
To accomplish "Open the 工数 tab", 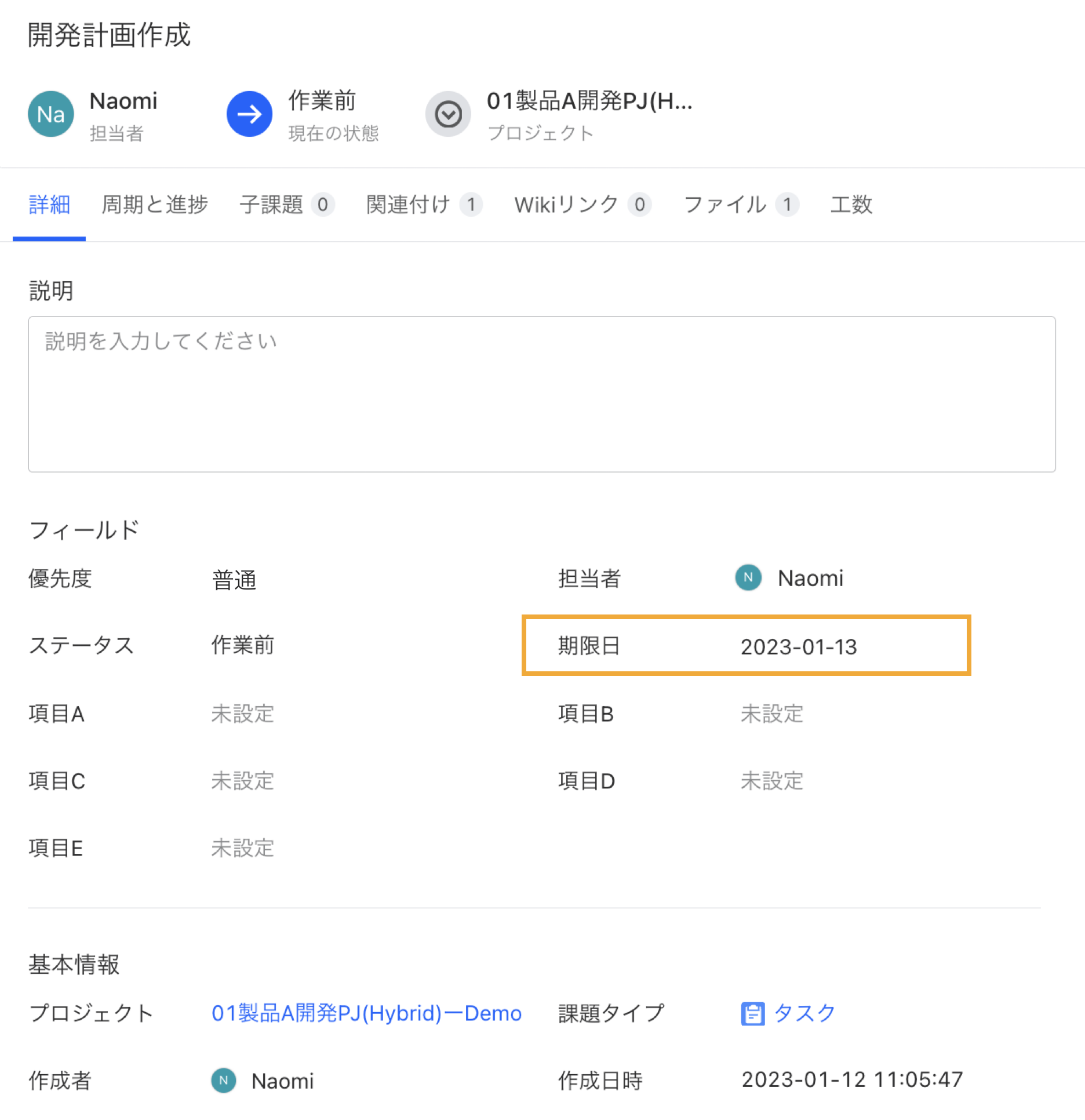I will pos(851,205).
